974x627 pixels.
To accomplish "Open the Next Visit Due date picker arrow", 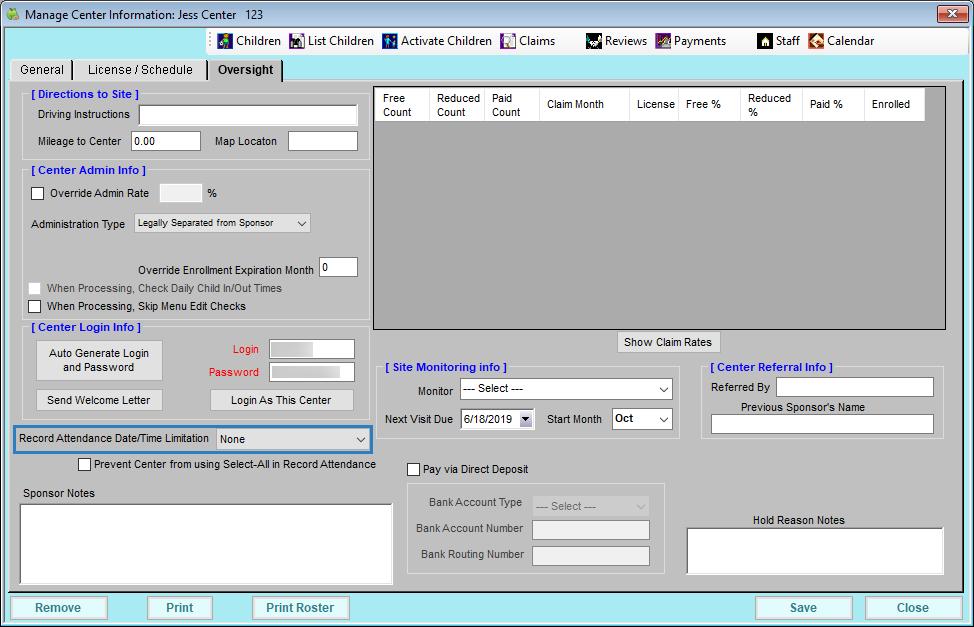I will point(526,419).
